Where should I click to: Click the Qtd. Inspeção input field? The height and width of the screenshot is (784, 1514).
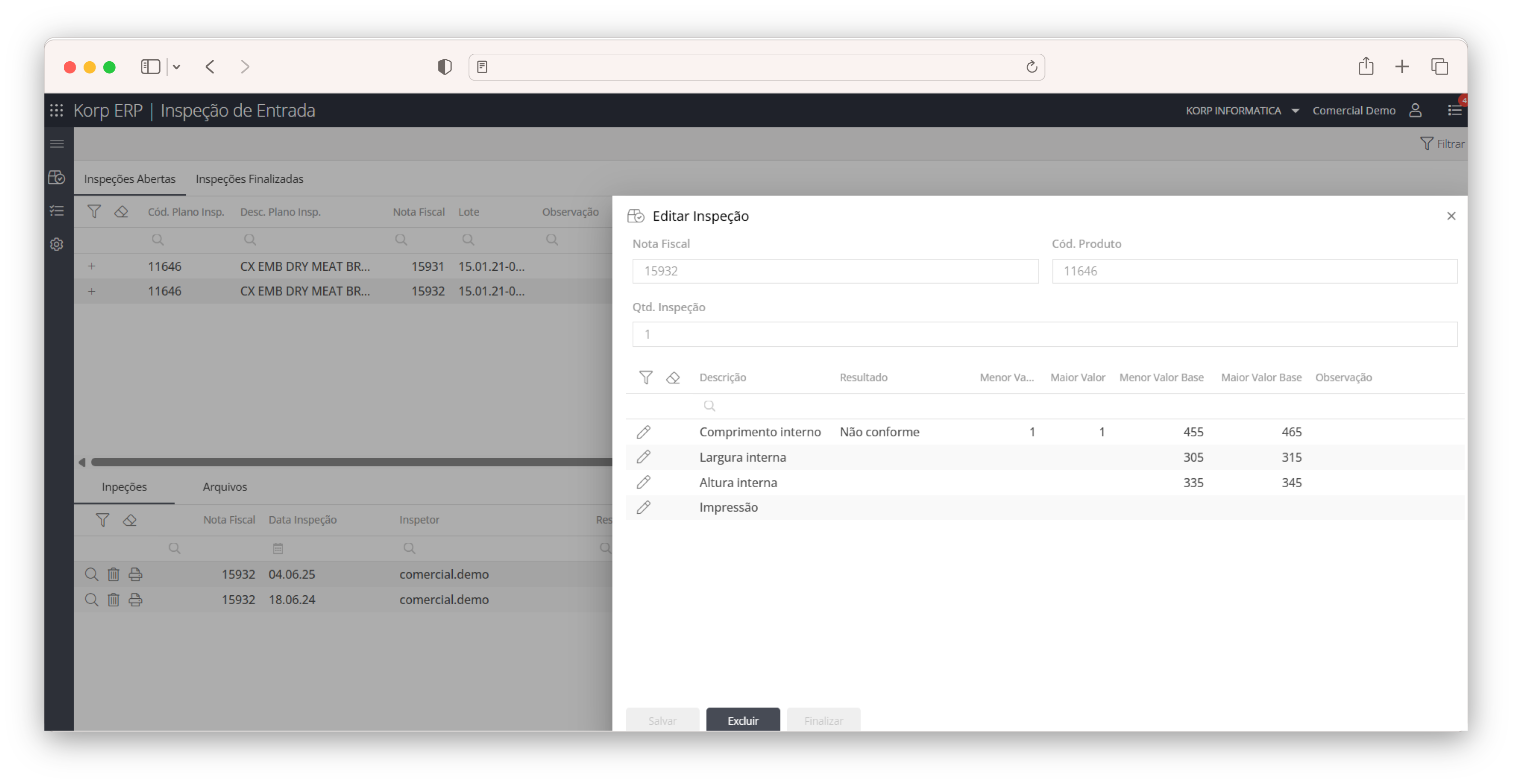click(1044, 334)
